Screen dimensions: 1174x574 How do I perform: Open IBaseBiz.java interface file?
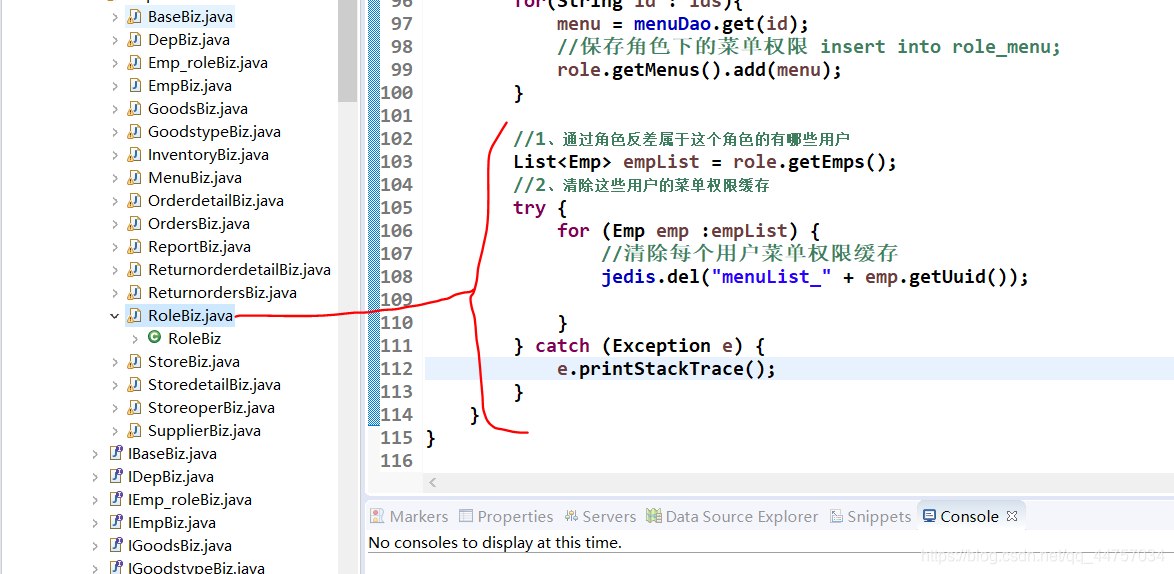(172, 454)
